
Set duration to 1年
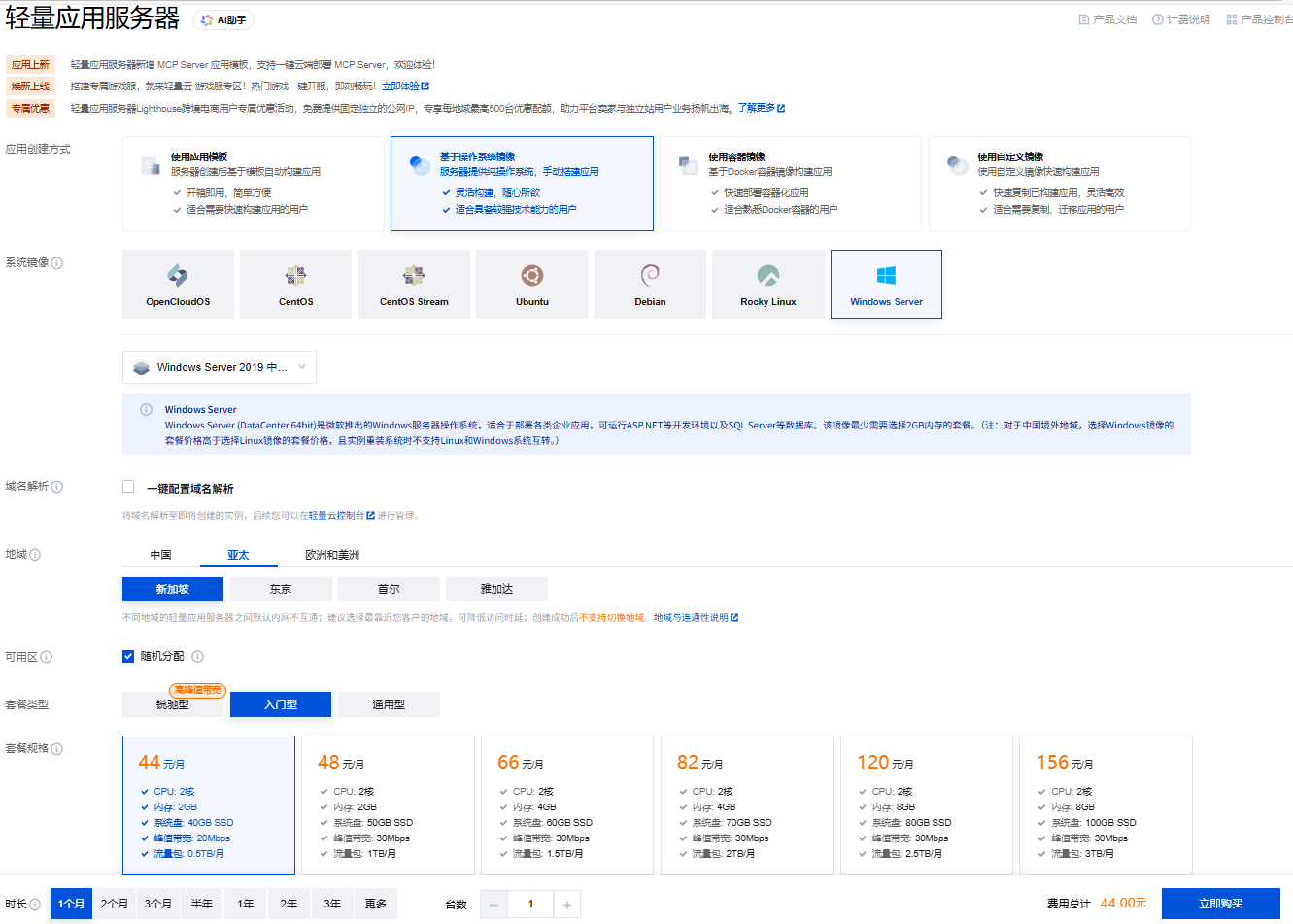(x=246, y=904)
